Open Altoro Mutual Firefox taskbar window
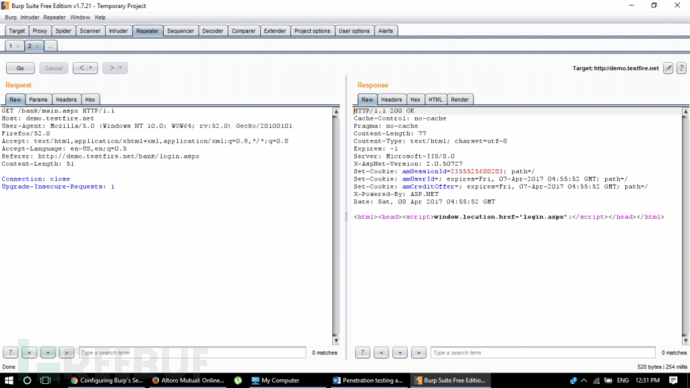 point(188,381)
